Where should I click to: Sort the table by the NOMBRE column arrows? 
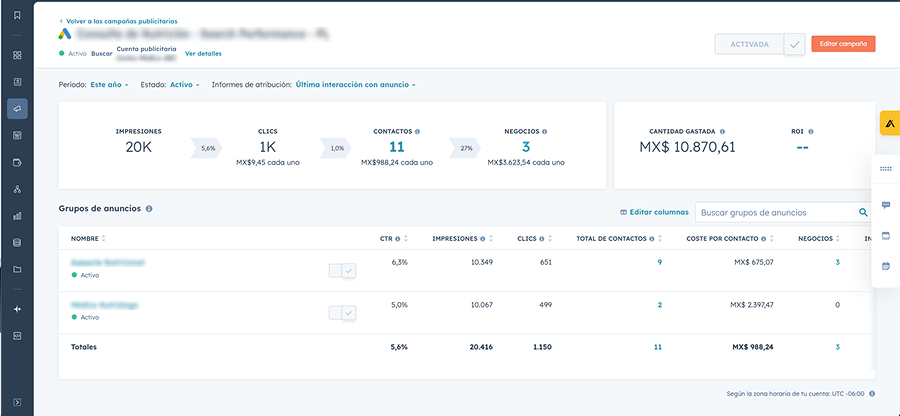103,239
